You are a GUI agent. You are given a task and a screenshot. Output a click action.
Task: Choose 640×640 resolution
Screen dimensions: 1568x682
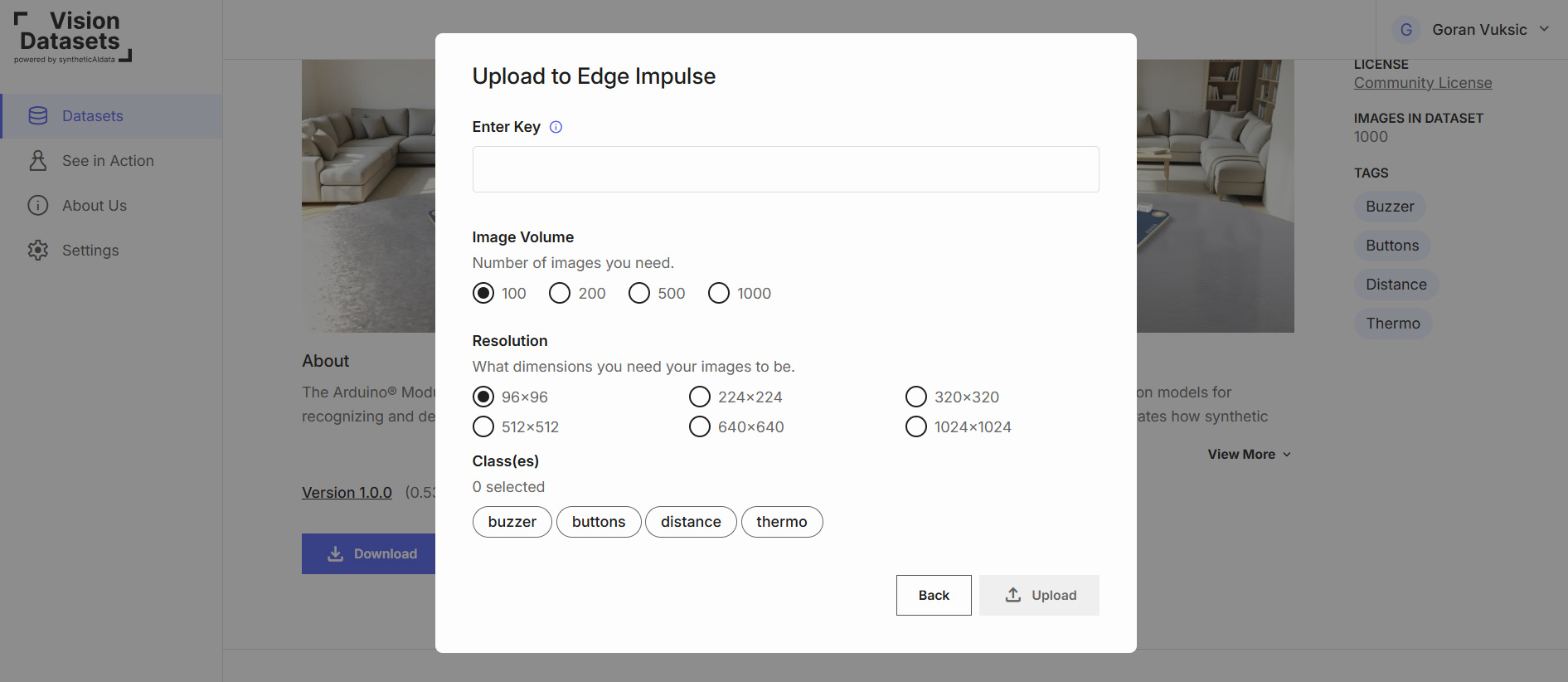[700, 427]
